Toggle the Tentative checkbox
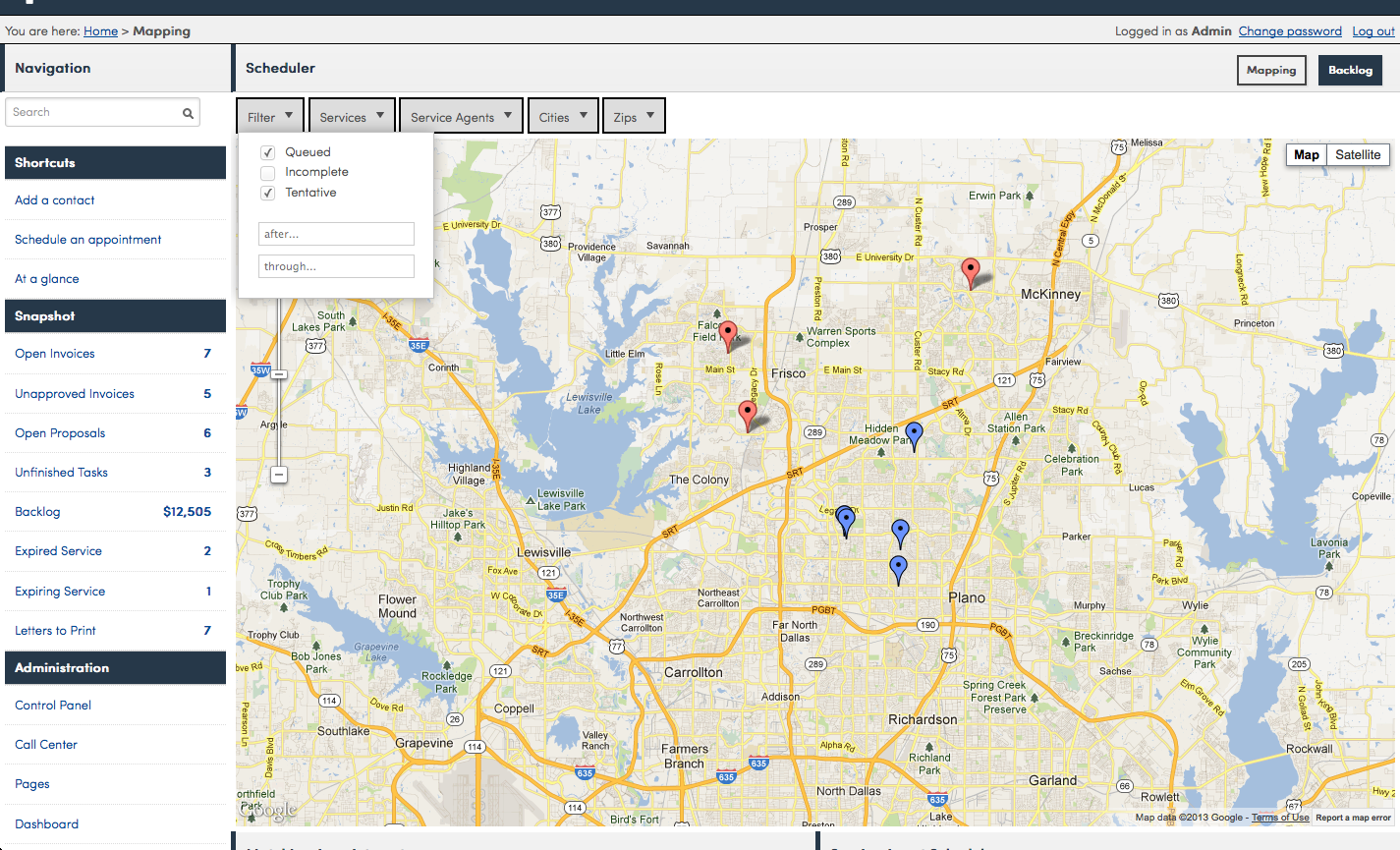 coord(267,194)
